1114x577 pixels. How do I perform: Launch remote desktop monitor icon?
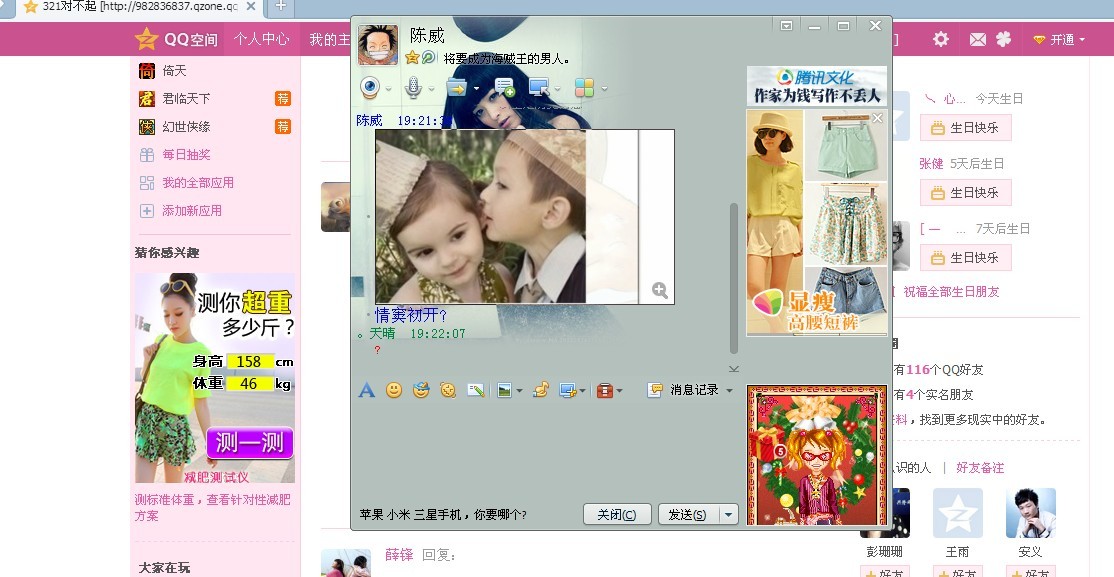tap(539, 87)
